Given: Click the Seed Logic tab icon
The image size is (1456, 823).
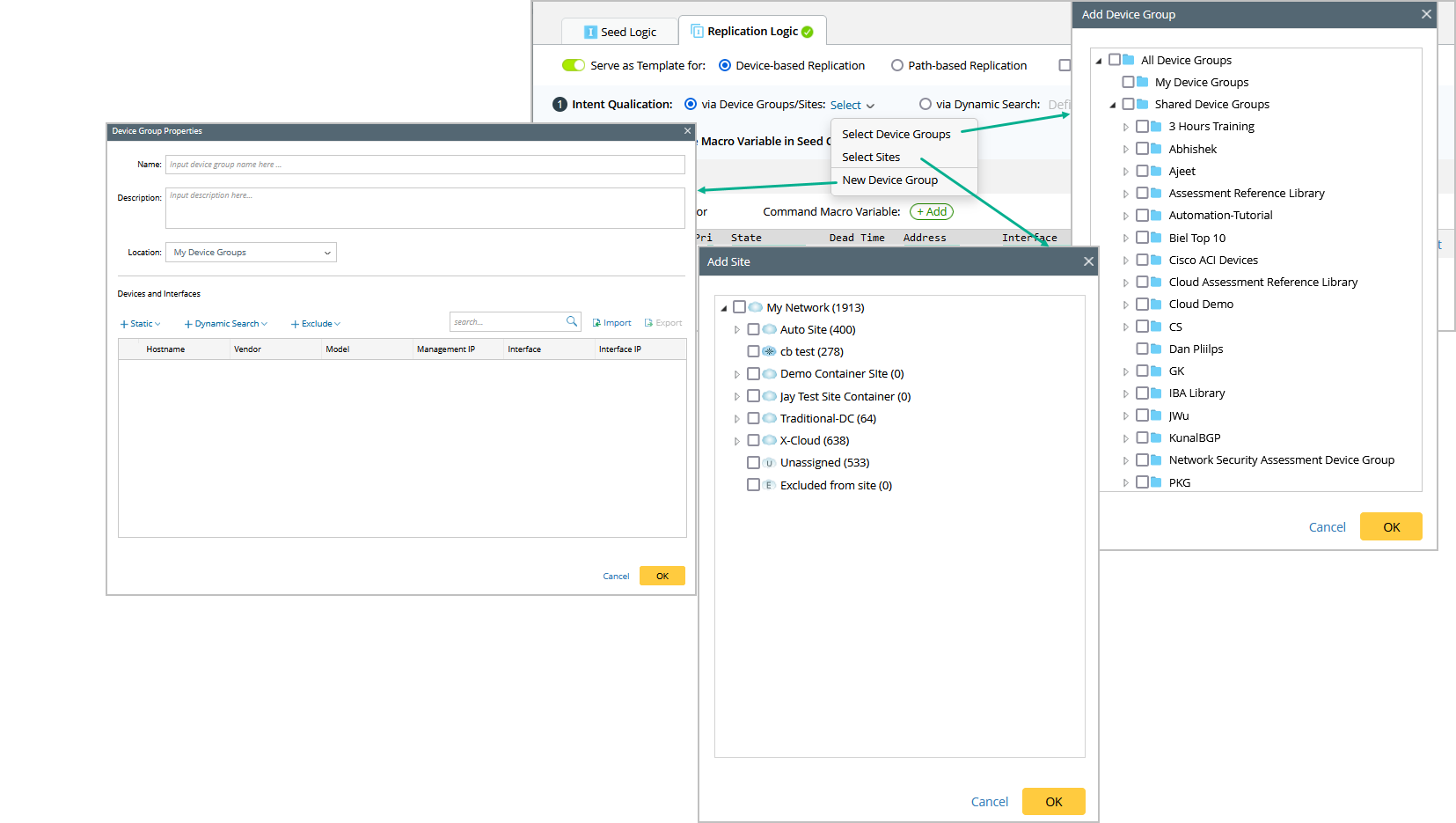Looking at the screenshot, I should pos(590,32).
